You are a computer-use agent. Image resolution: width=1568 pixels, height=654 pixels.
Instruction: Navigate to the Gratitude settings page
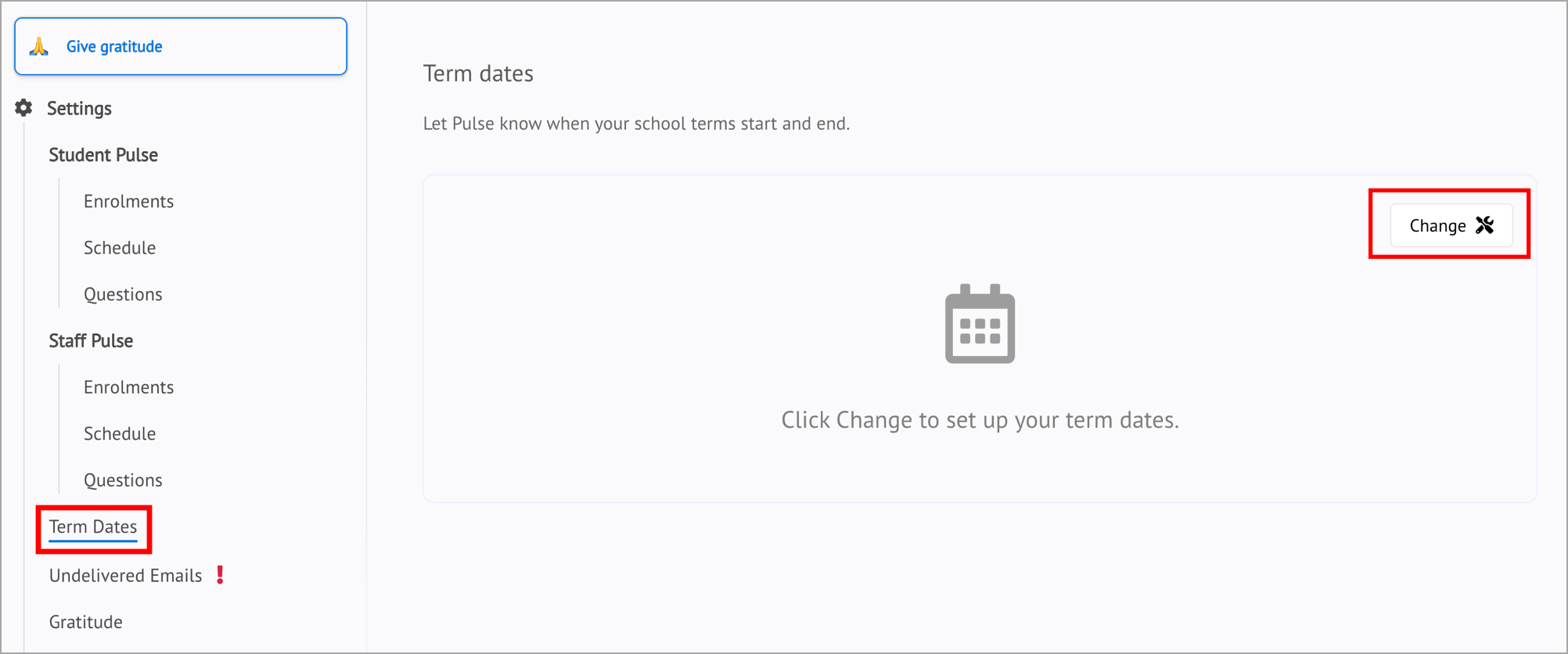pyautogui.click(x=86, y=622)
